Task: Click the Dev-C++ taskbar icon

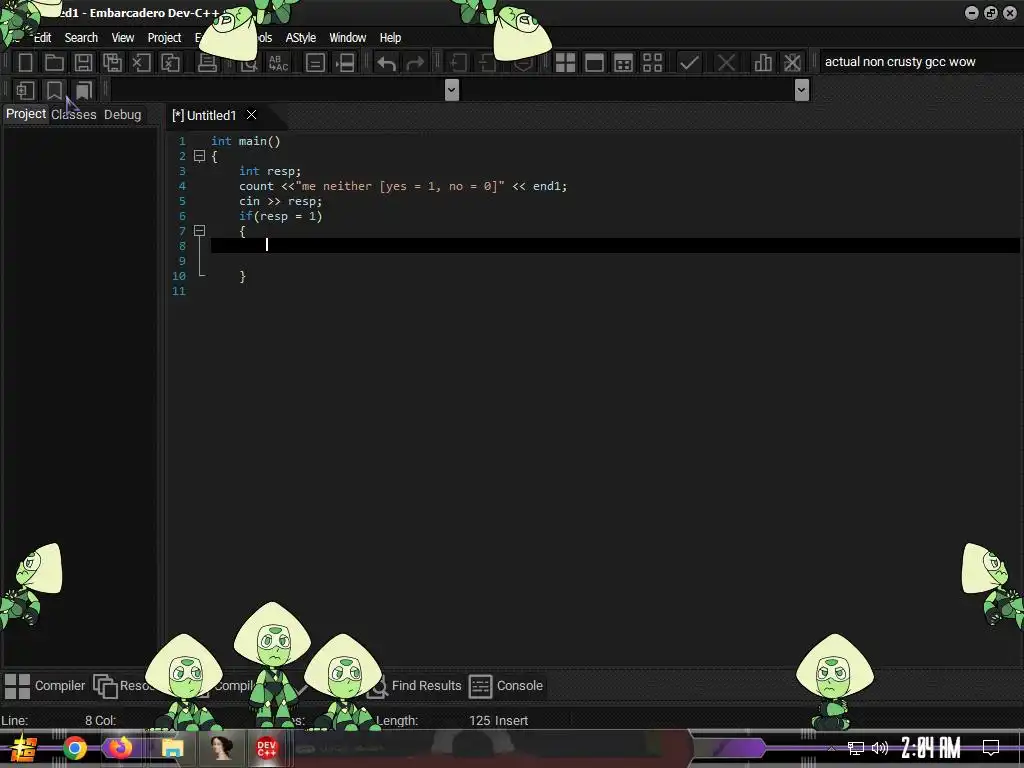Action: click(x=266, y=748)
